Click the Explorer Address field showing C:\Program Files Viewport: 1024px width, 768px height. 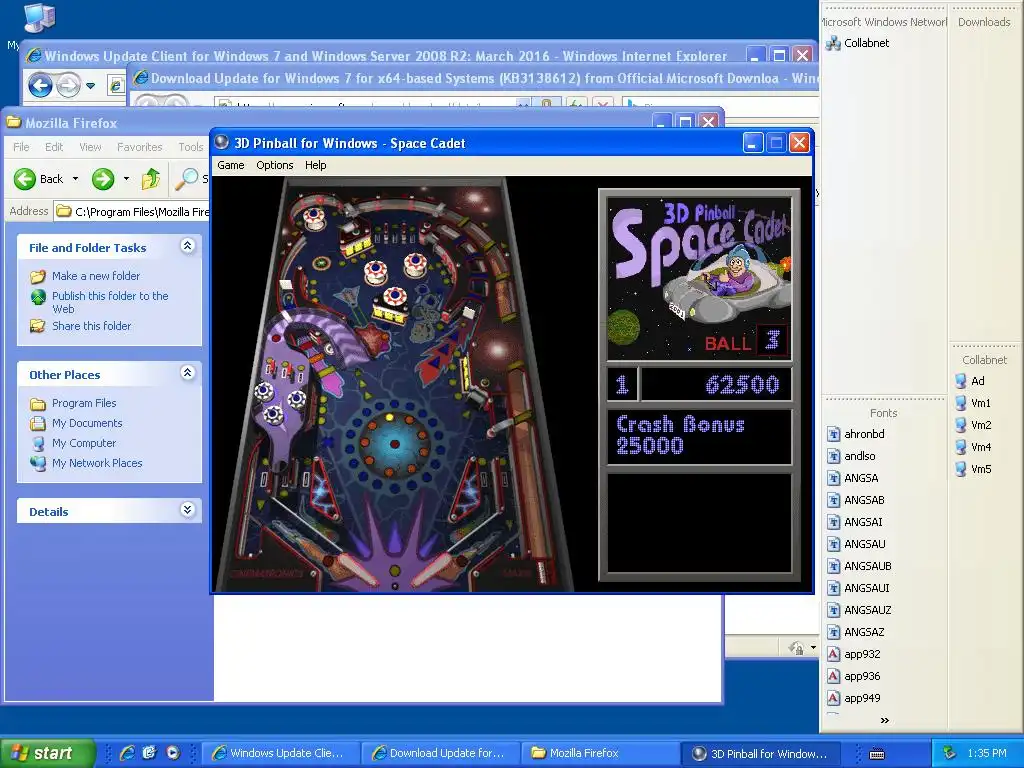133,212
